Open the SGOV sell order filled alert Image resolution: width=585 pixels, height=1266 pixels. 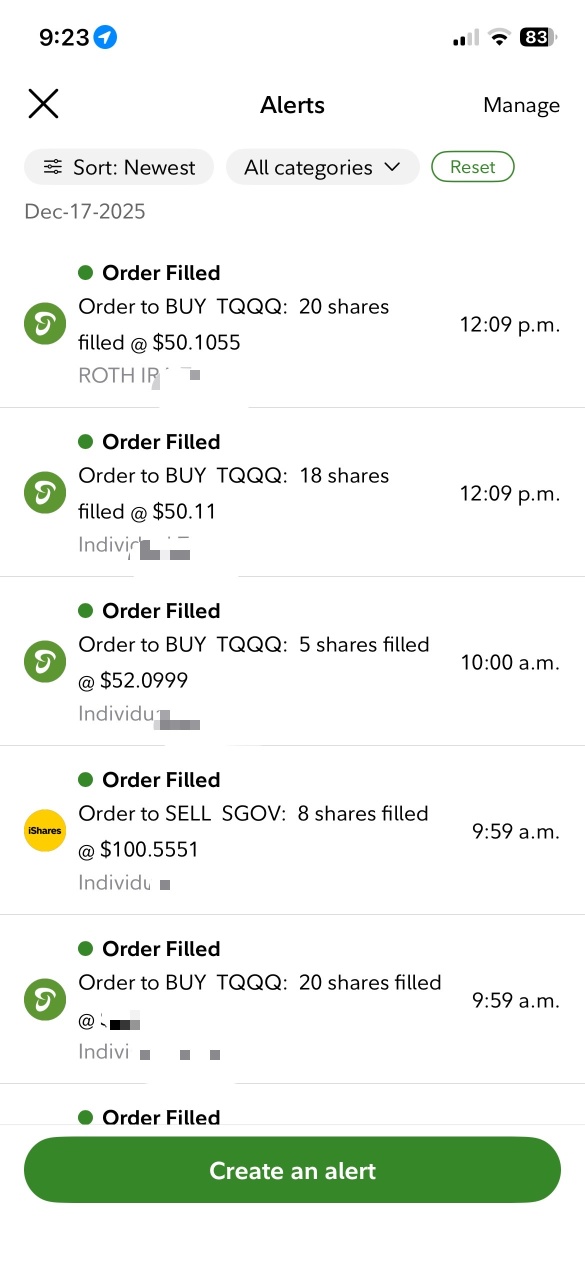click(292, 830)
